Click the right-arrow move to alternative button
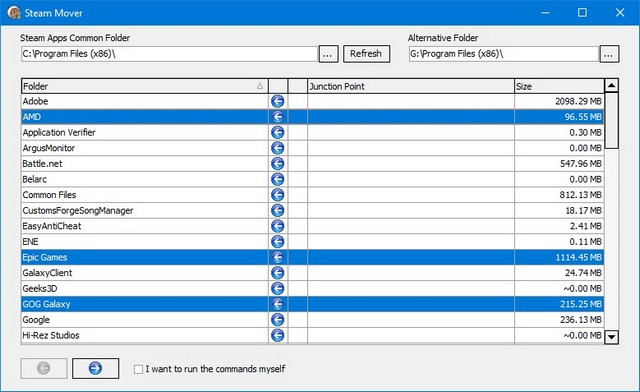Viewport: 640px width, 392px height. [x=96, y=368]
